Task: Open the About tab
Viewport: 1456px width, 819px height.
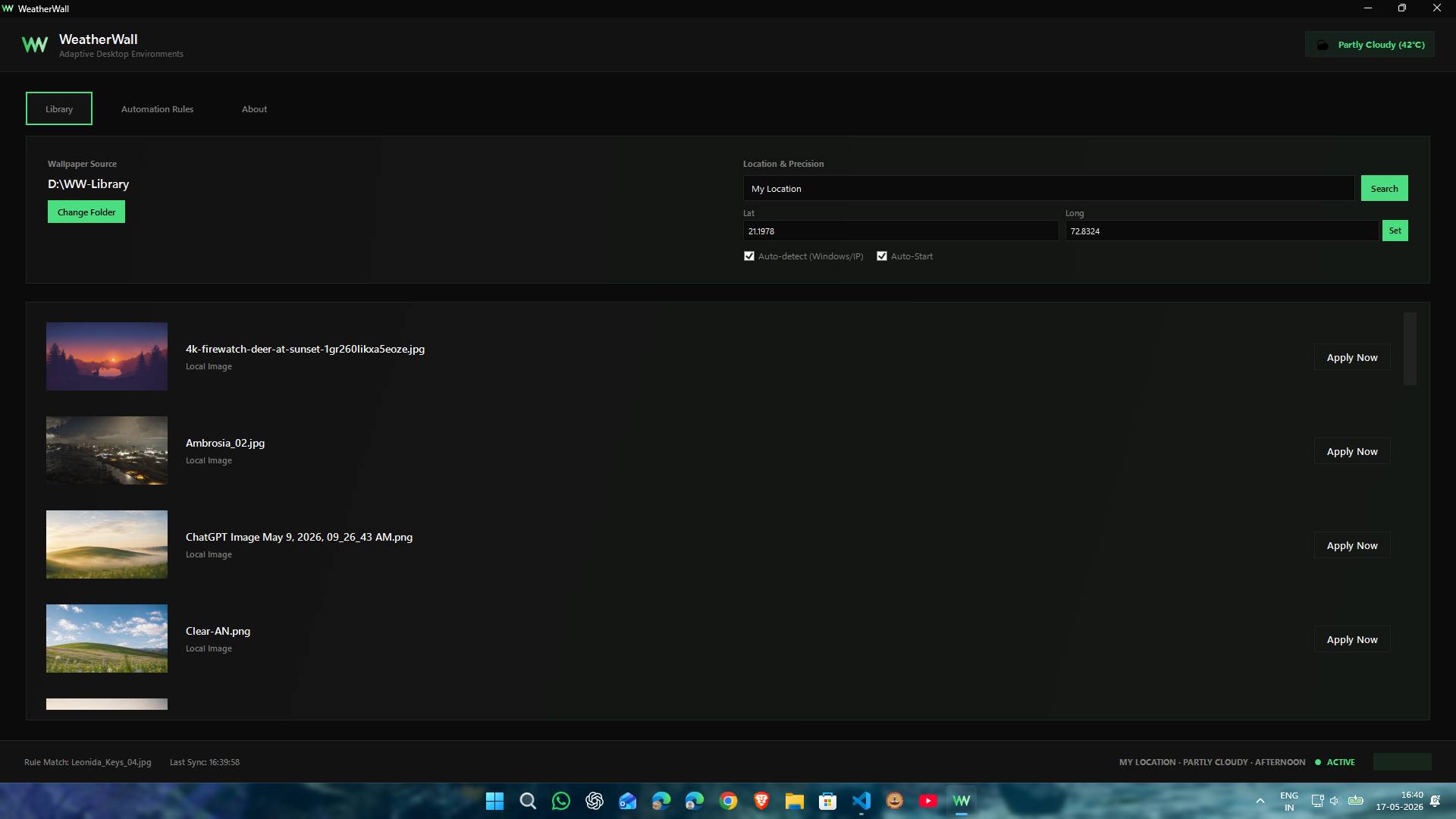Action: point(254,109)
